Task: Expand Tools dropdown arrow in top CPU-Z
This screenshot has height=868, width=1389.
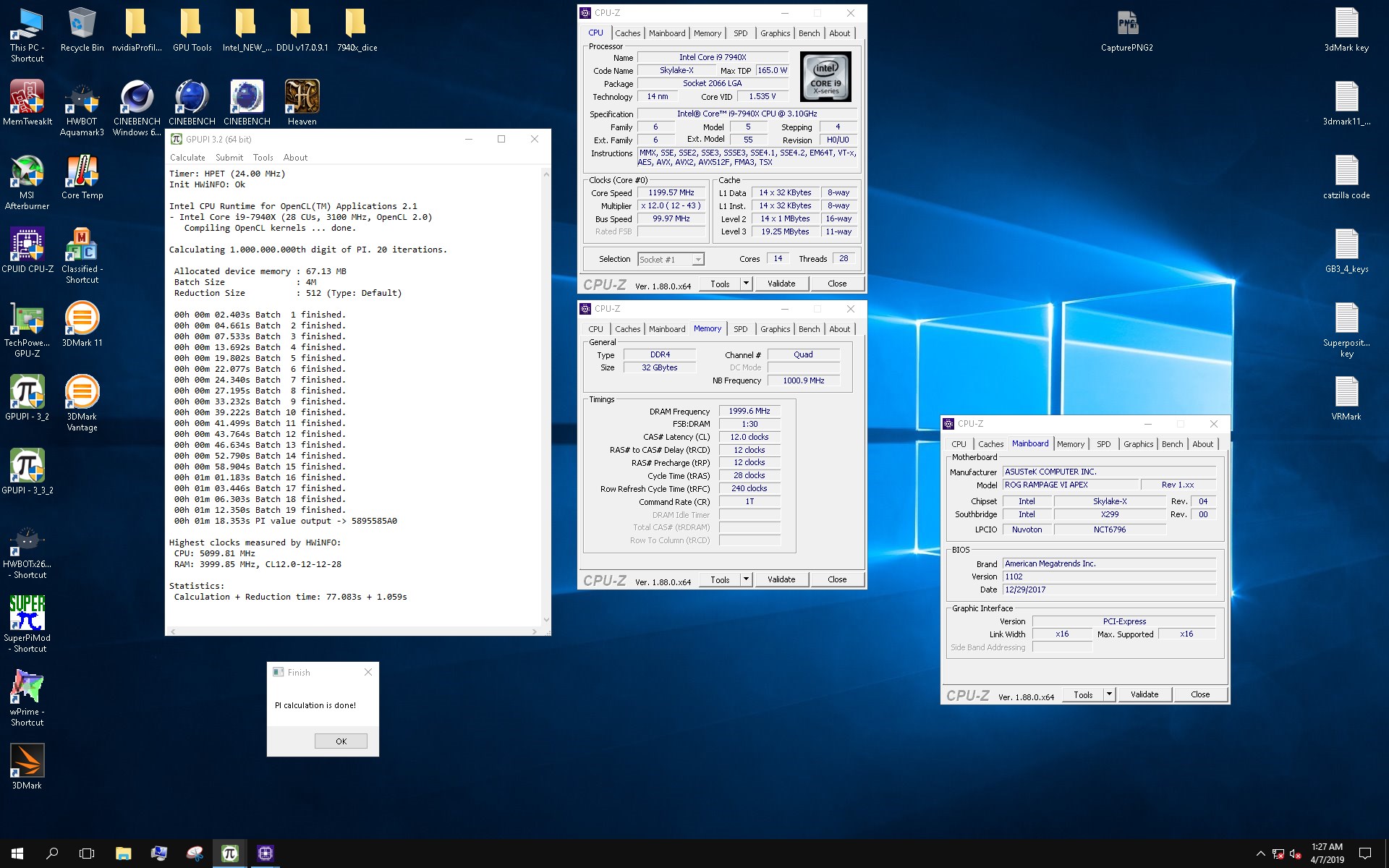Action: [746, 284]
